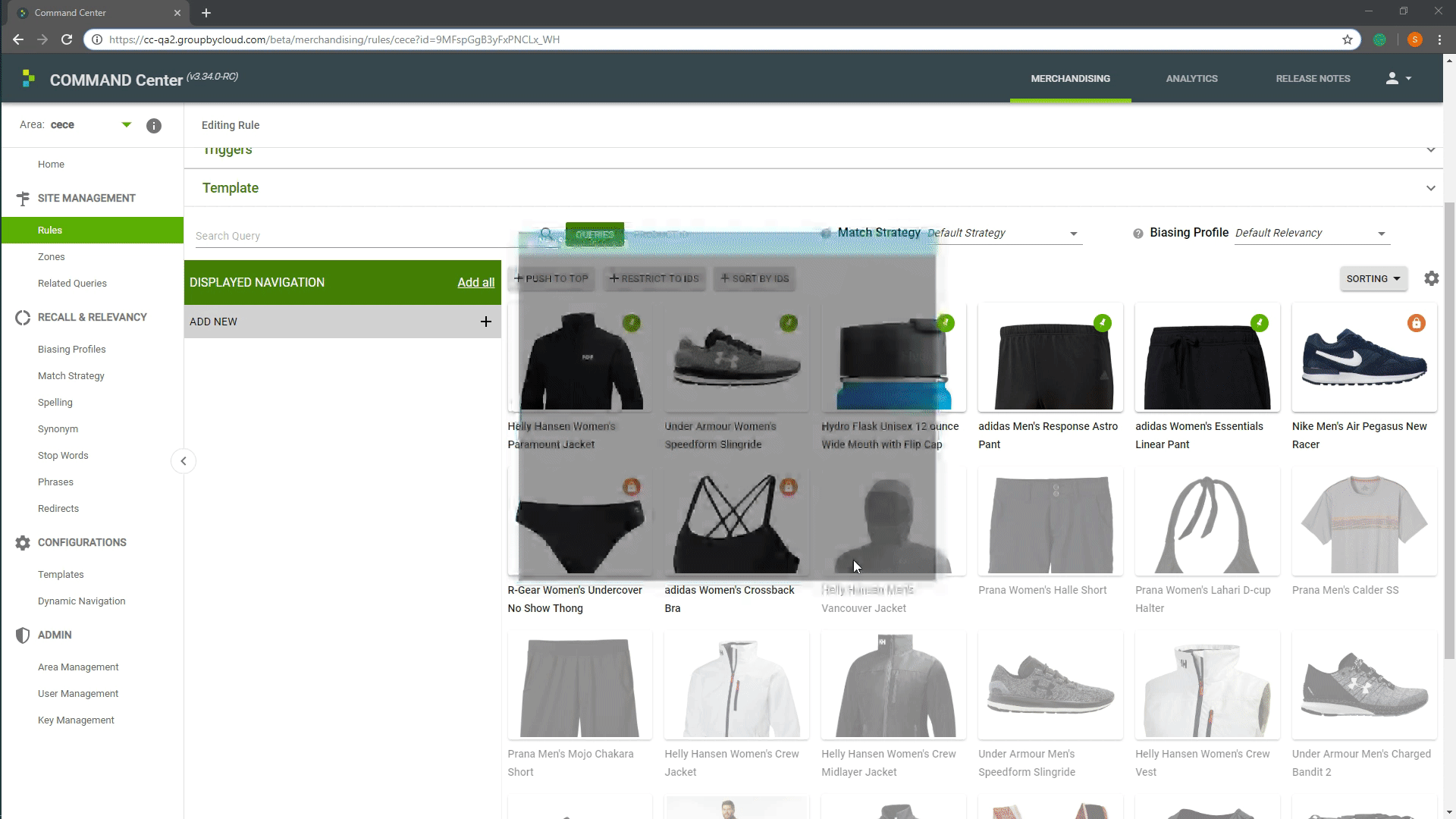
Task: Click lock icon on adidas Crossback Bra
Action: tap(789, 487)
